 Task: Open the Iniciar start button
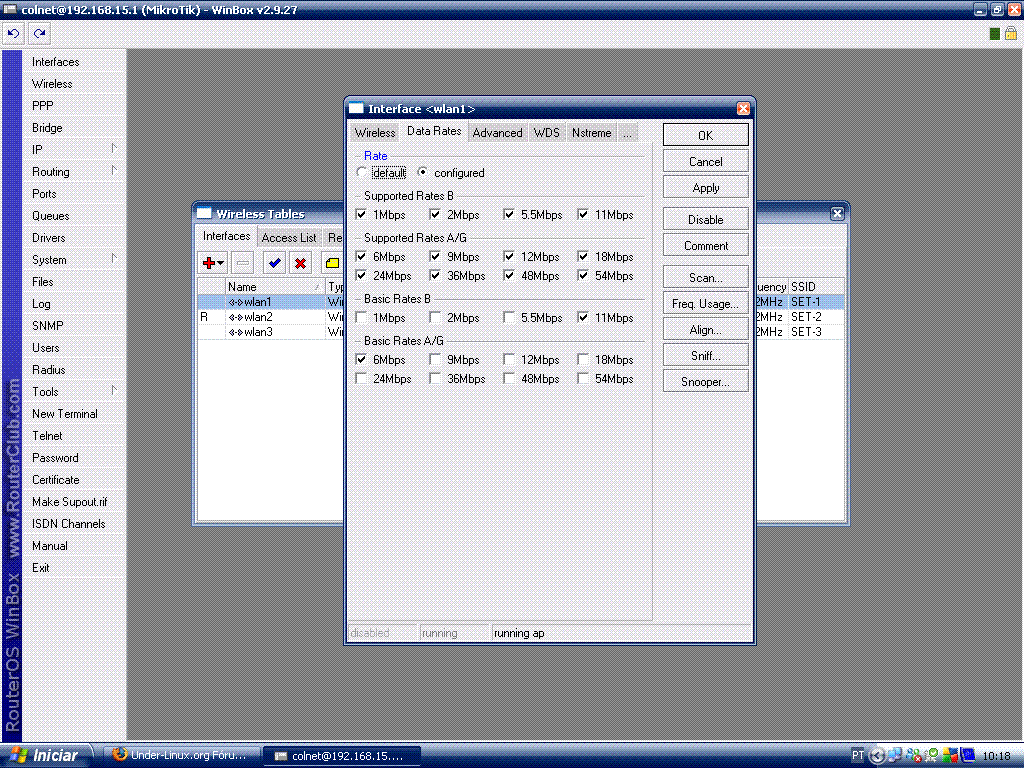pyautogui.click(x=46, y=755)
